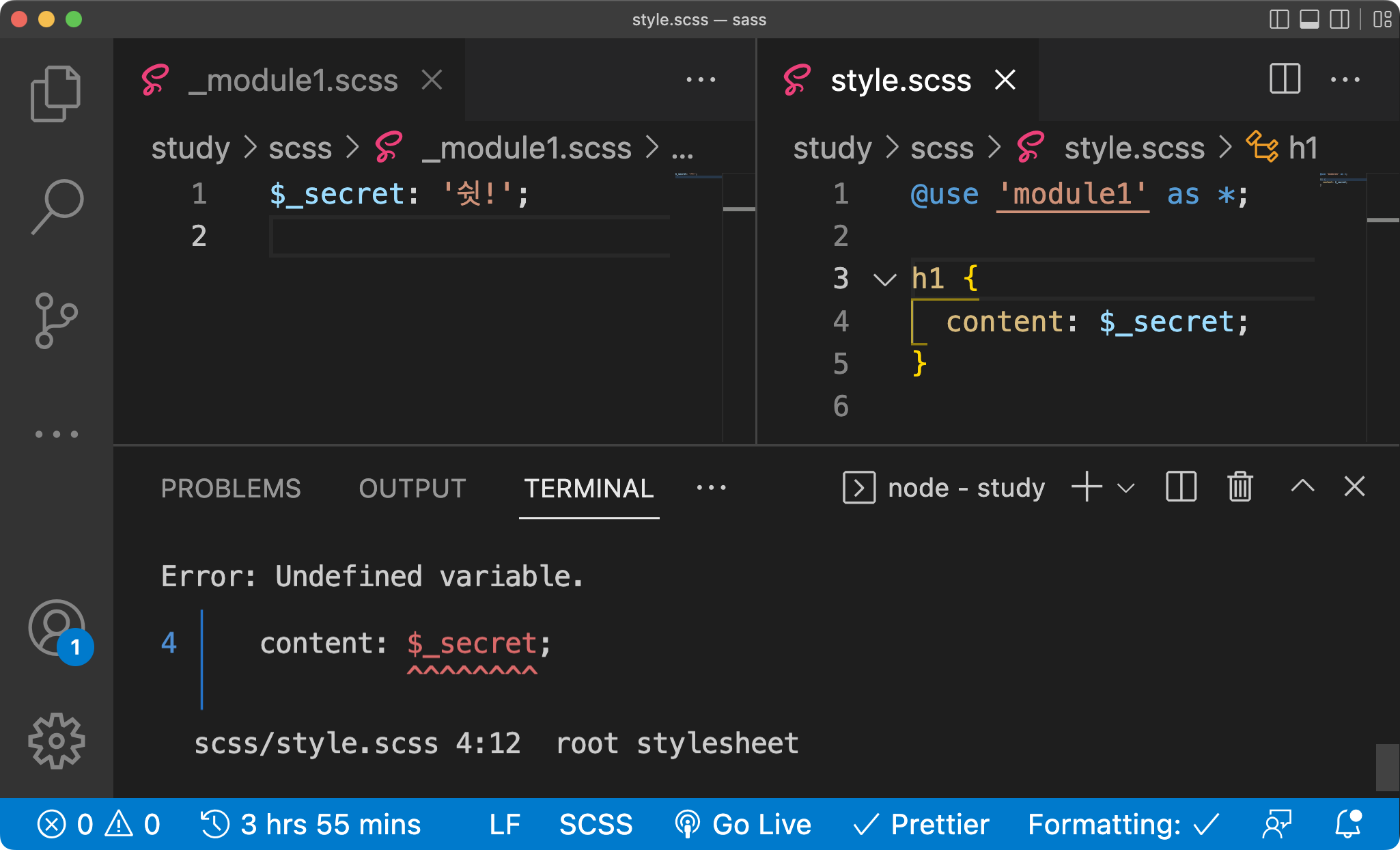Split the terminal panel
This screenshot has height=850, width=1400.
pos(1180,487)
